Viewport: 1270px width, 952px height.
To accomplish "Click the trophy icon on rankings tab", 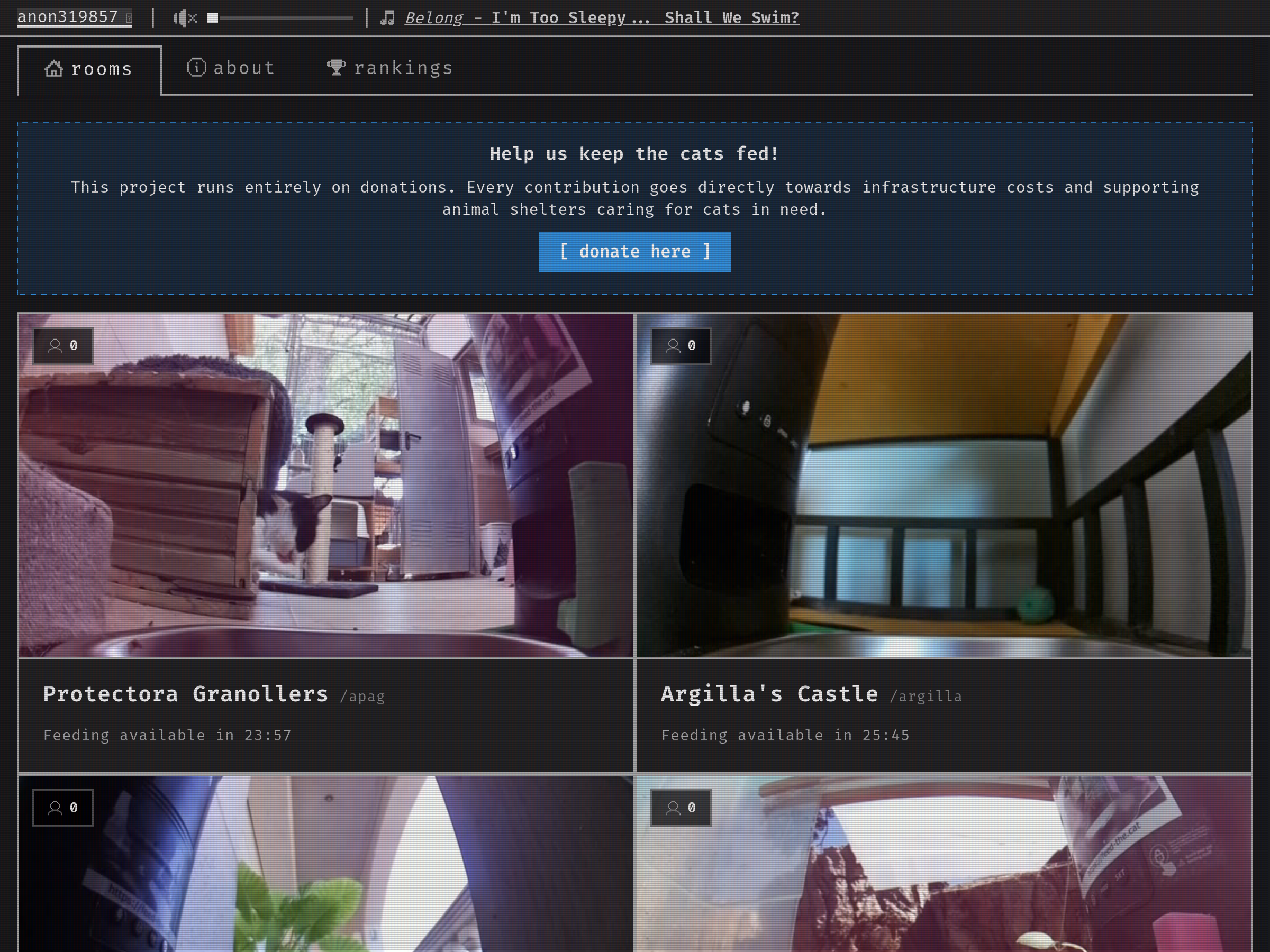I will (337, 68).
